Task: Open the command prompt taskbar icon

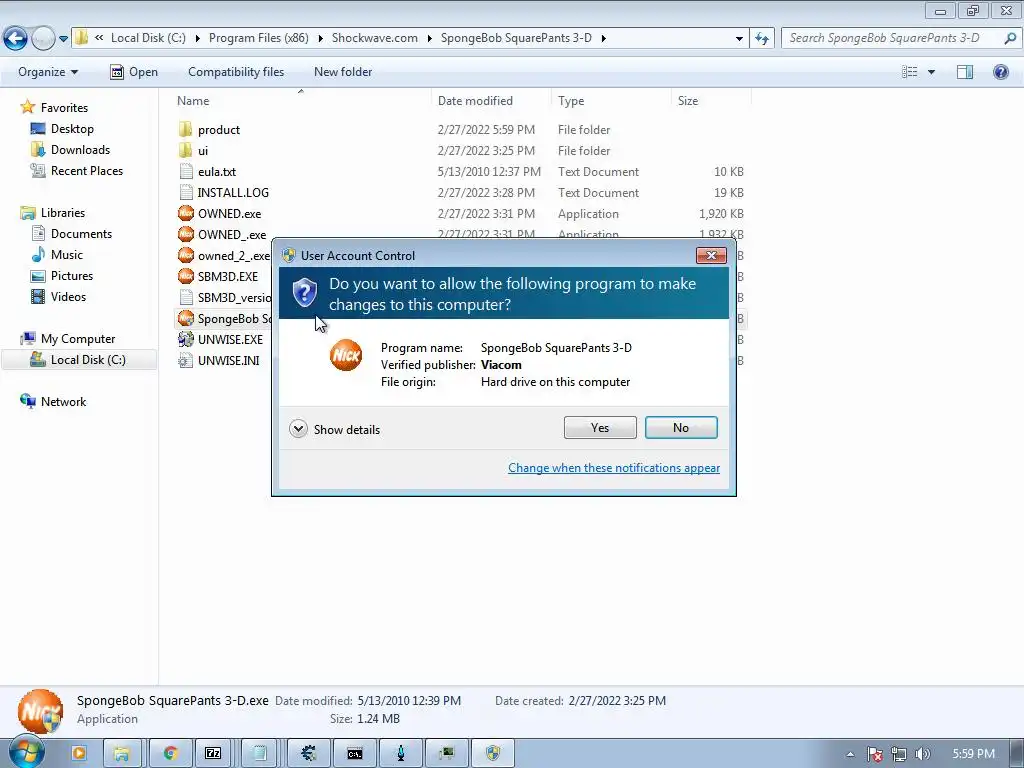Action: click(x=355, y=753)
